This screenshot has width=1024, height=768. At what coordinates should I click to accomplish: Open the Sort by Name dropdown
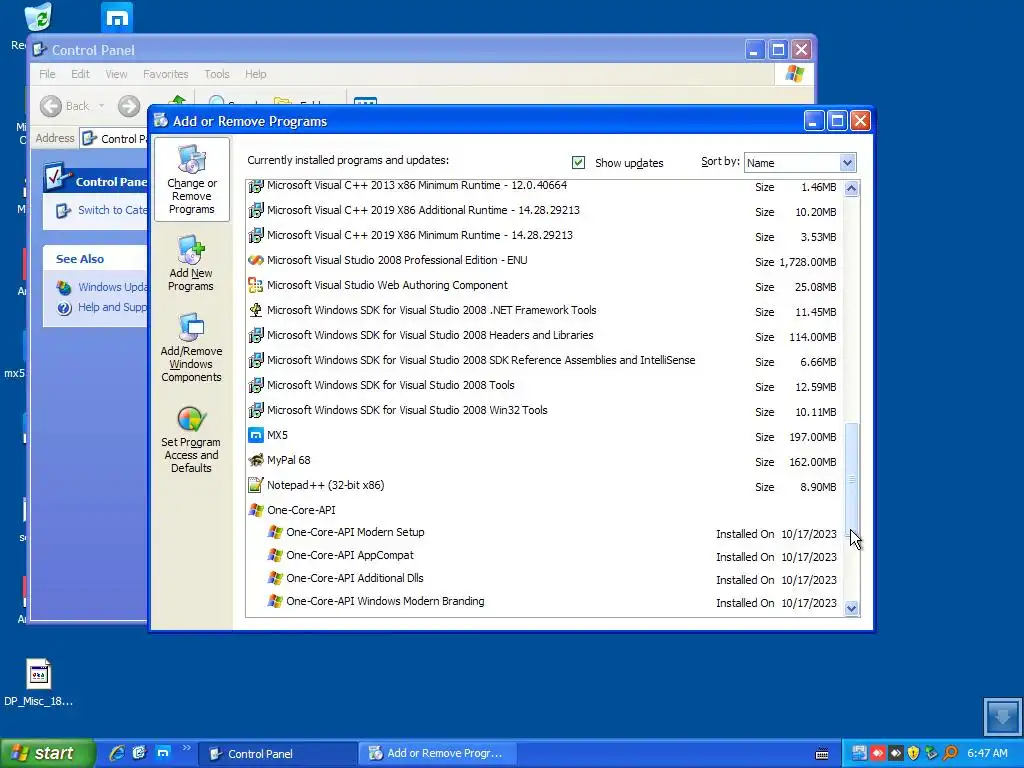[x=847, y=163]
